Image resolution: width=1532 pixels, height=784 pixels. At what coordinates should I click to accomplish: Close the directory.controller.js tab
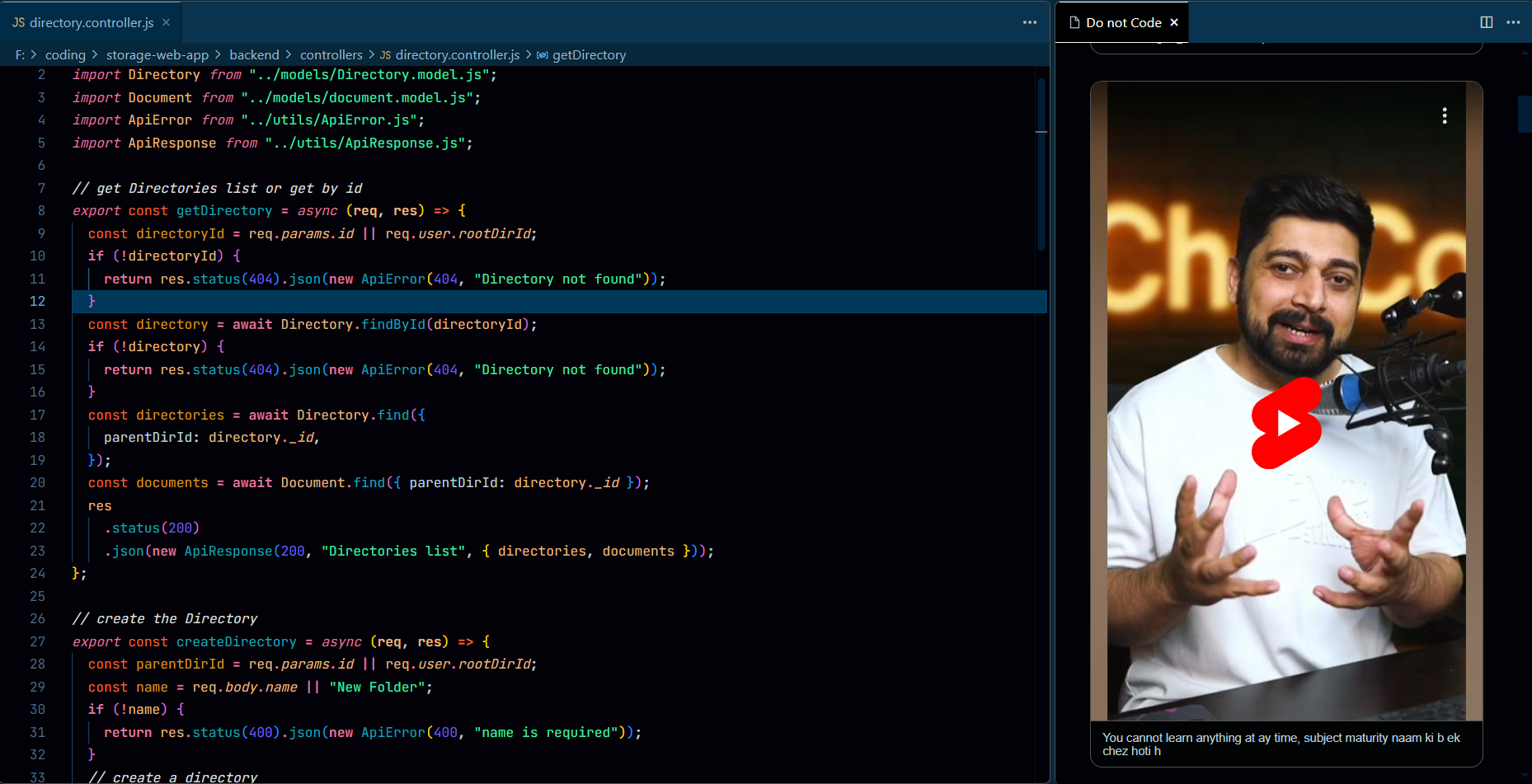166,22
